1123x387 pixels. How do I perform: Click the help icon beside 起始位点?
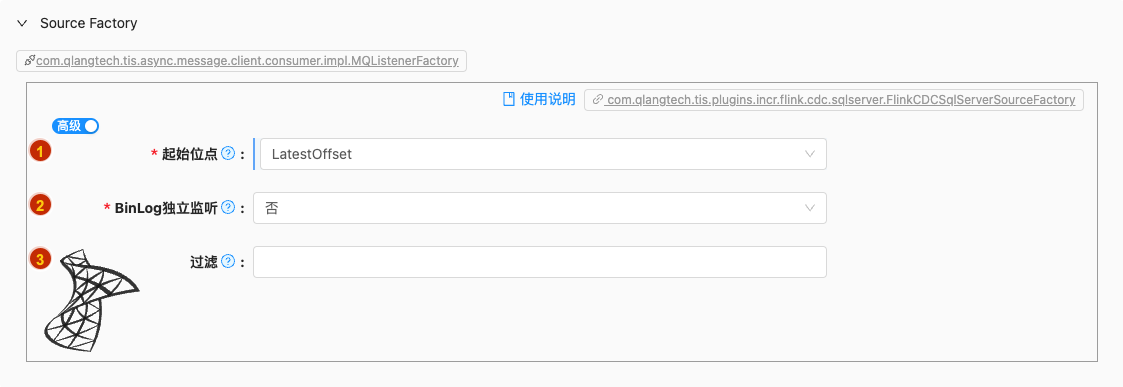point(228,153)
